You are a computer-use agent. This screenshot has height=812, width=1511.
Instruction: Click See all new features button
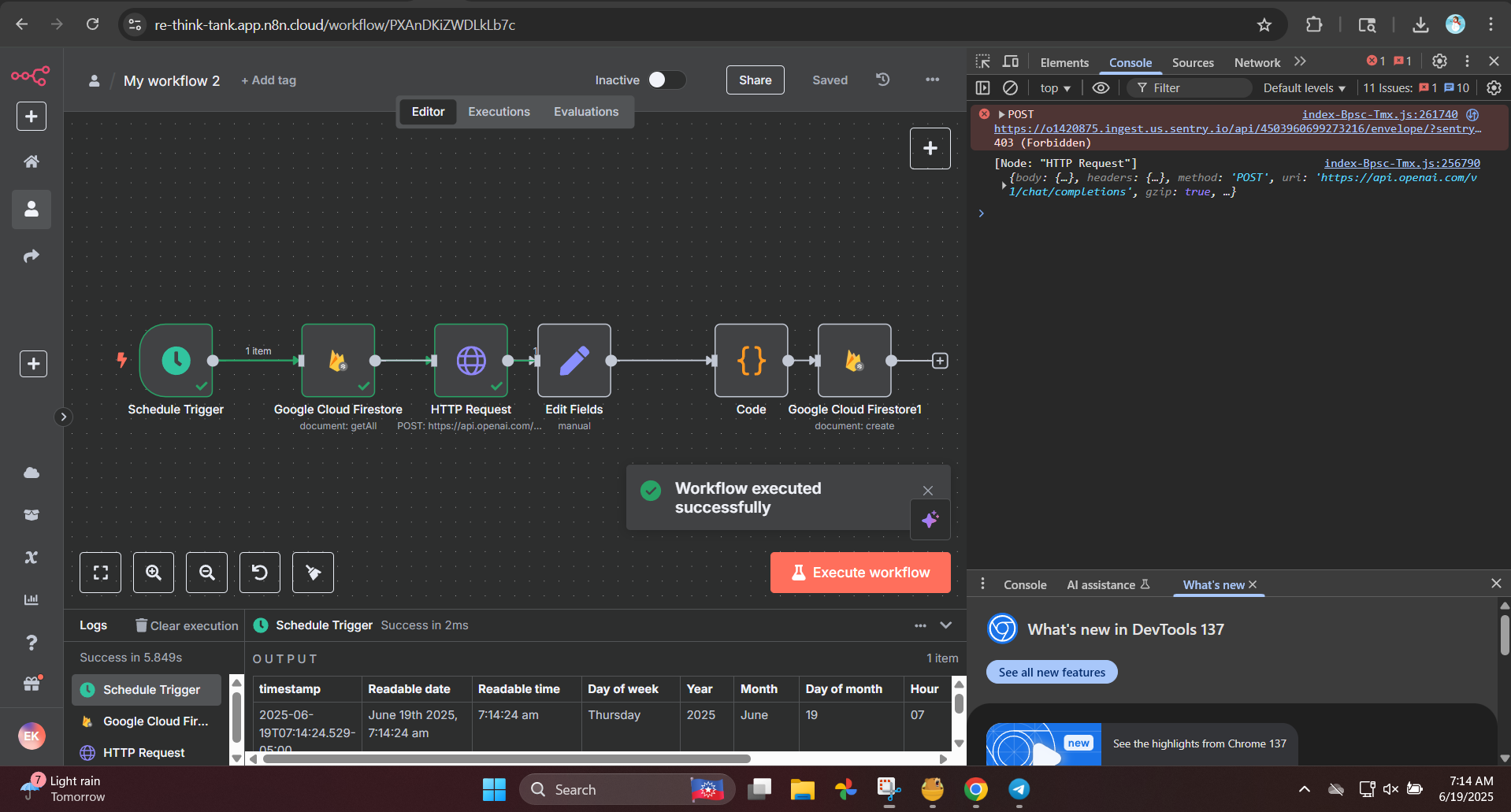pyautogui.click(x=1052, y=672)
